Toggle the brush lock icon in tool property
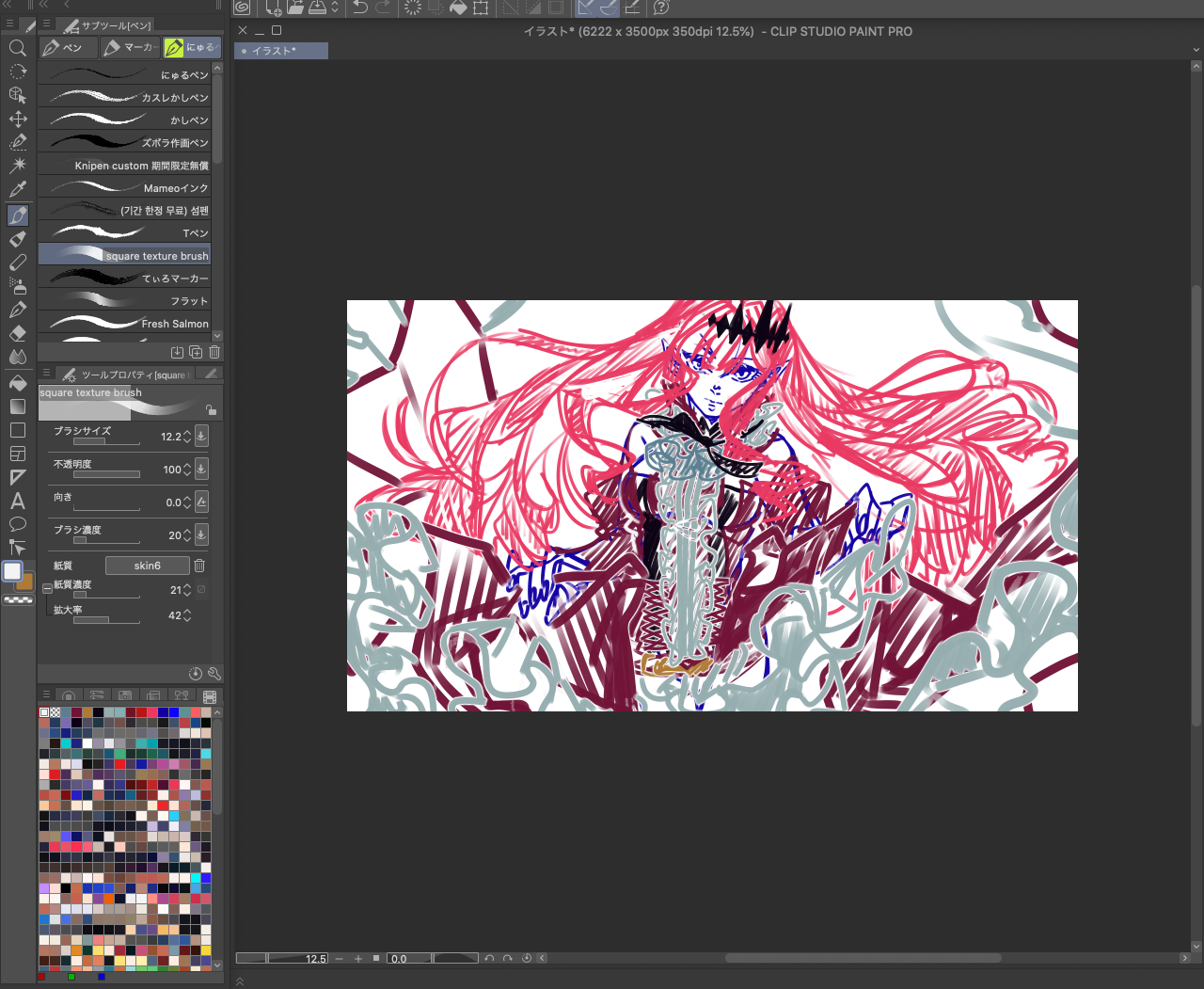This screenshot has height=989, width=1204. 211,409
